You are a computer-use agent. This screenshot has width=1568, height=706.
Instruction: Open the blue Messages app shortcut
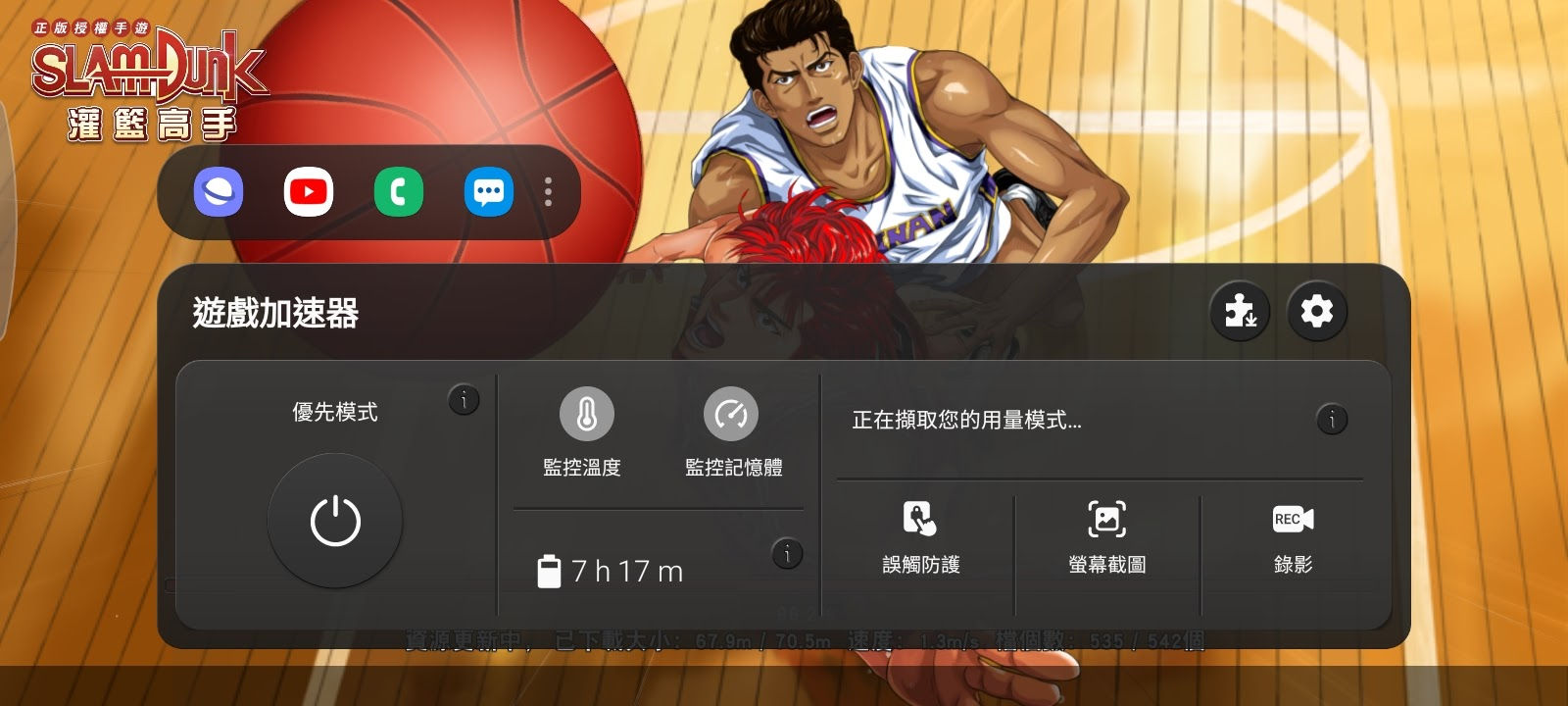(489, 192)
